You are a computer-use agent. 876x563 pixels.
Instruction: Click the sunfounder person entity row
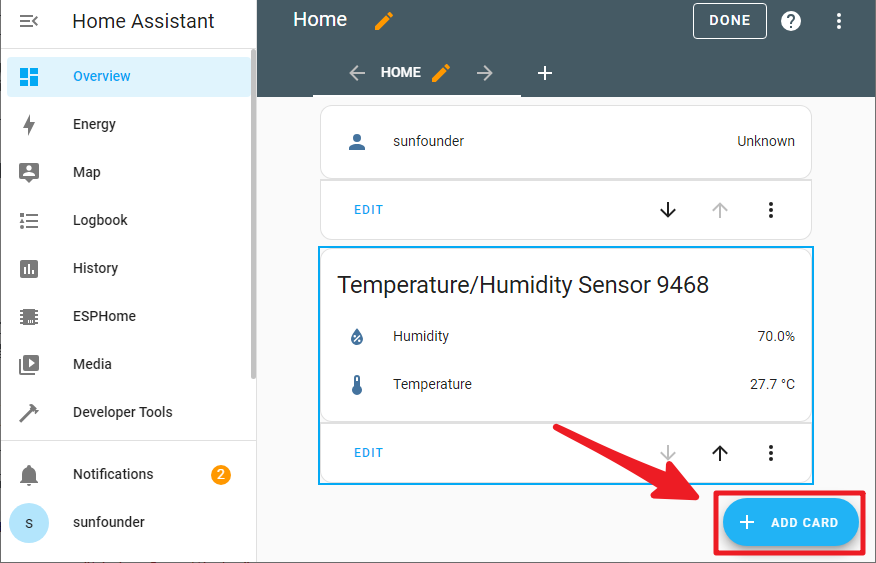[566, 141]
